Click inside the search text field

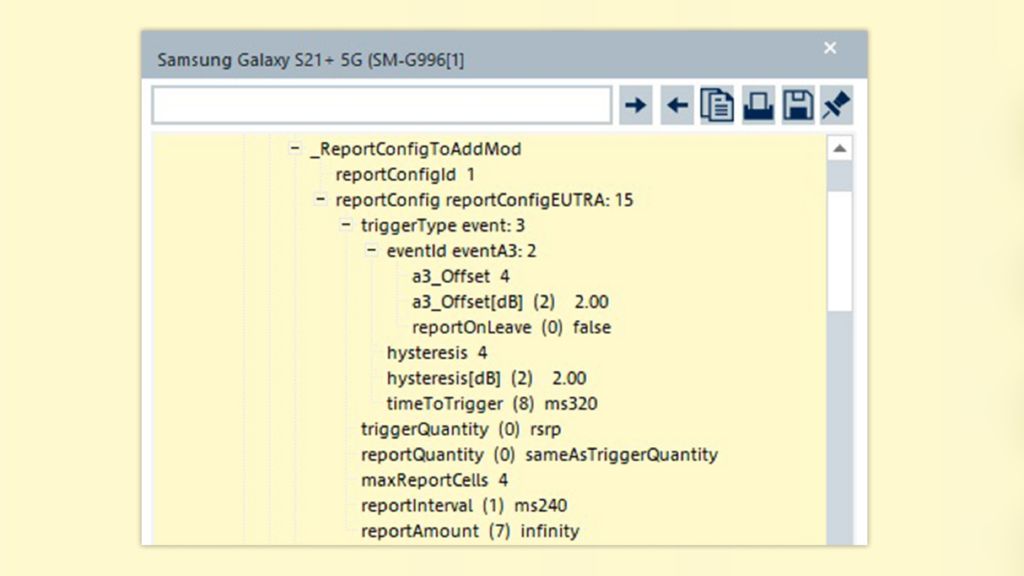(380, 104)
